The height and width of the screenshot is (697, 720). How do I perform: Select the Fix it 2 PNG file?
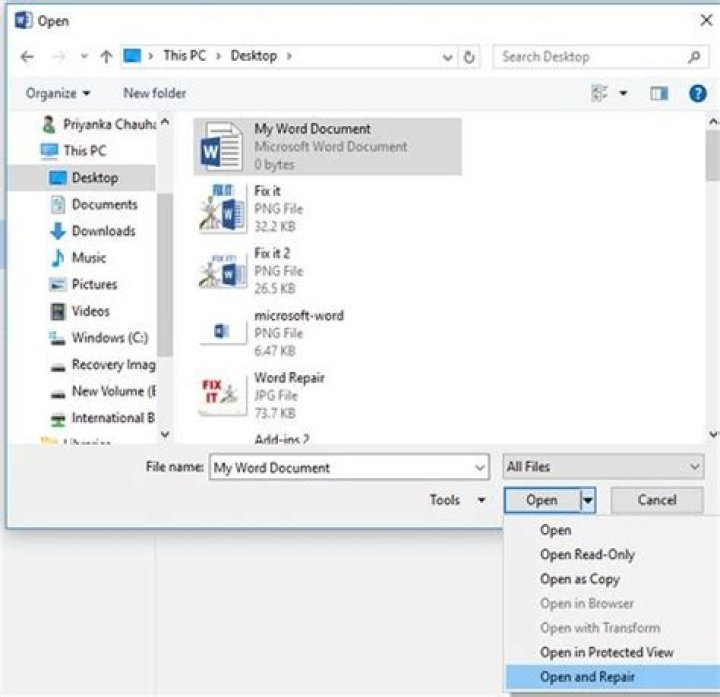(x=252, y=271)
